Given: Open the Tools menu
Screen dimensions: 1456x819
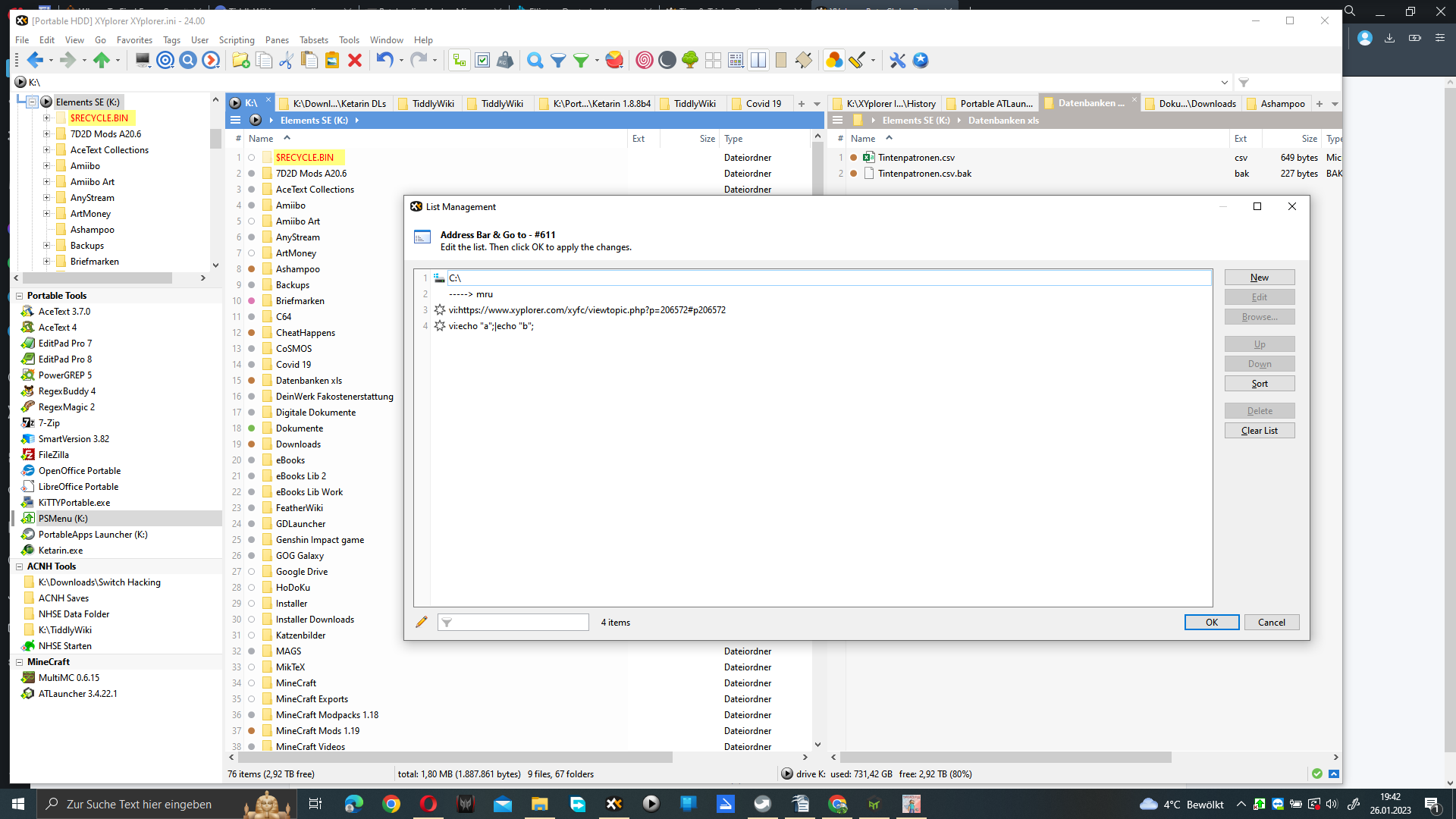Looking at the screenshot, I should [349, 40].
